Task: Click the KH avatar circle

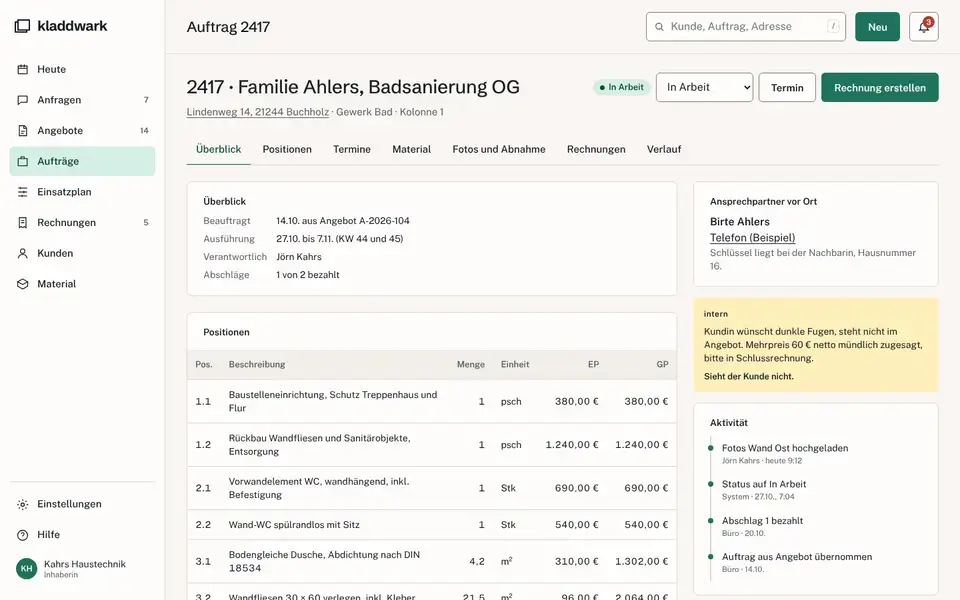Action: pos(26,568)
